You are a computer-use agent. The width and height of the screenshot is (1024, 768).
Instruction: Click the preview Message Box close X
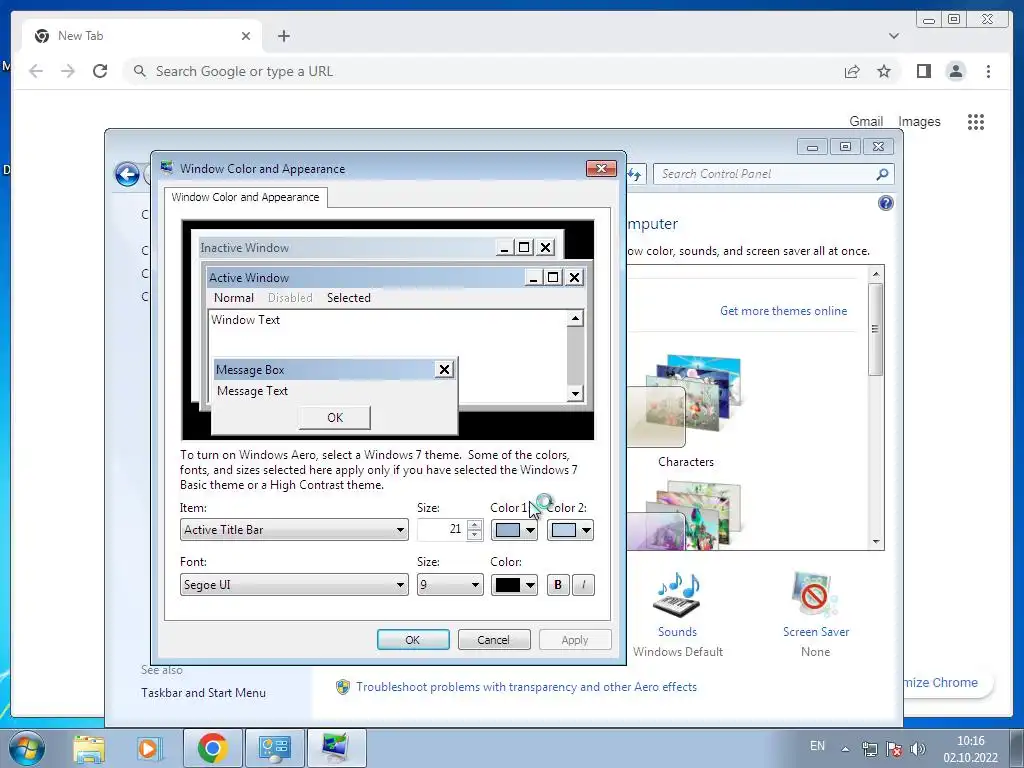(x=444, y=370)
